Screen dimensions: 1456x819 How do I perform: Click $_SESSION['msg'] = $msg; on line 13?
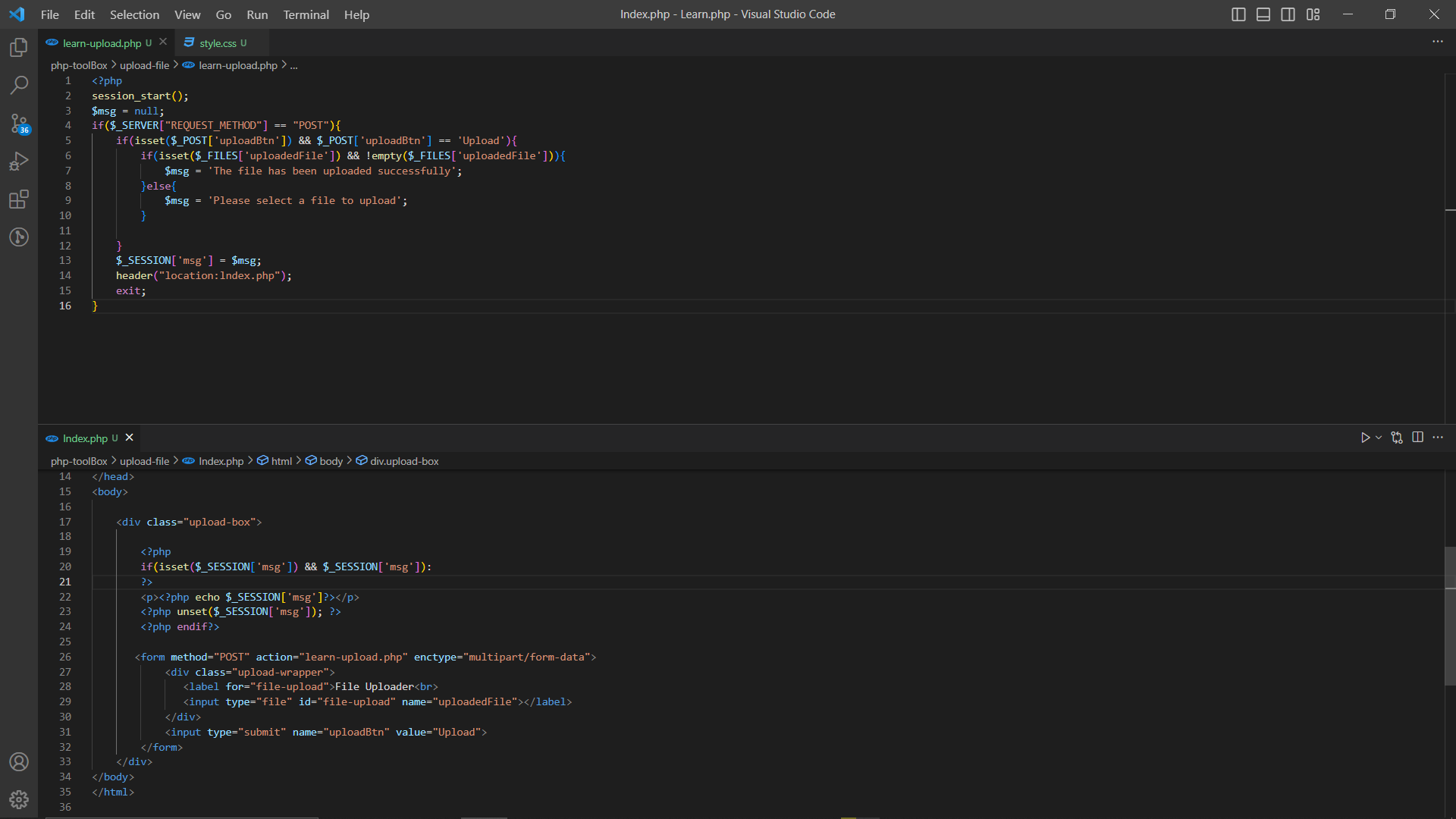coord(189,260)
